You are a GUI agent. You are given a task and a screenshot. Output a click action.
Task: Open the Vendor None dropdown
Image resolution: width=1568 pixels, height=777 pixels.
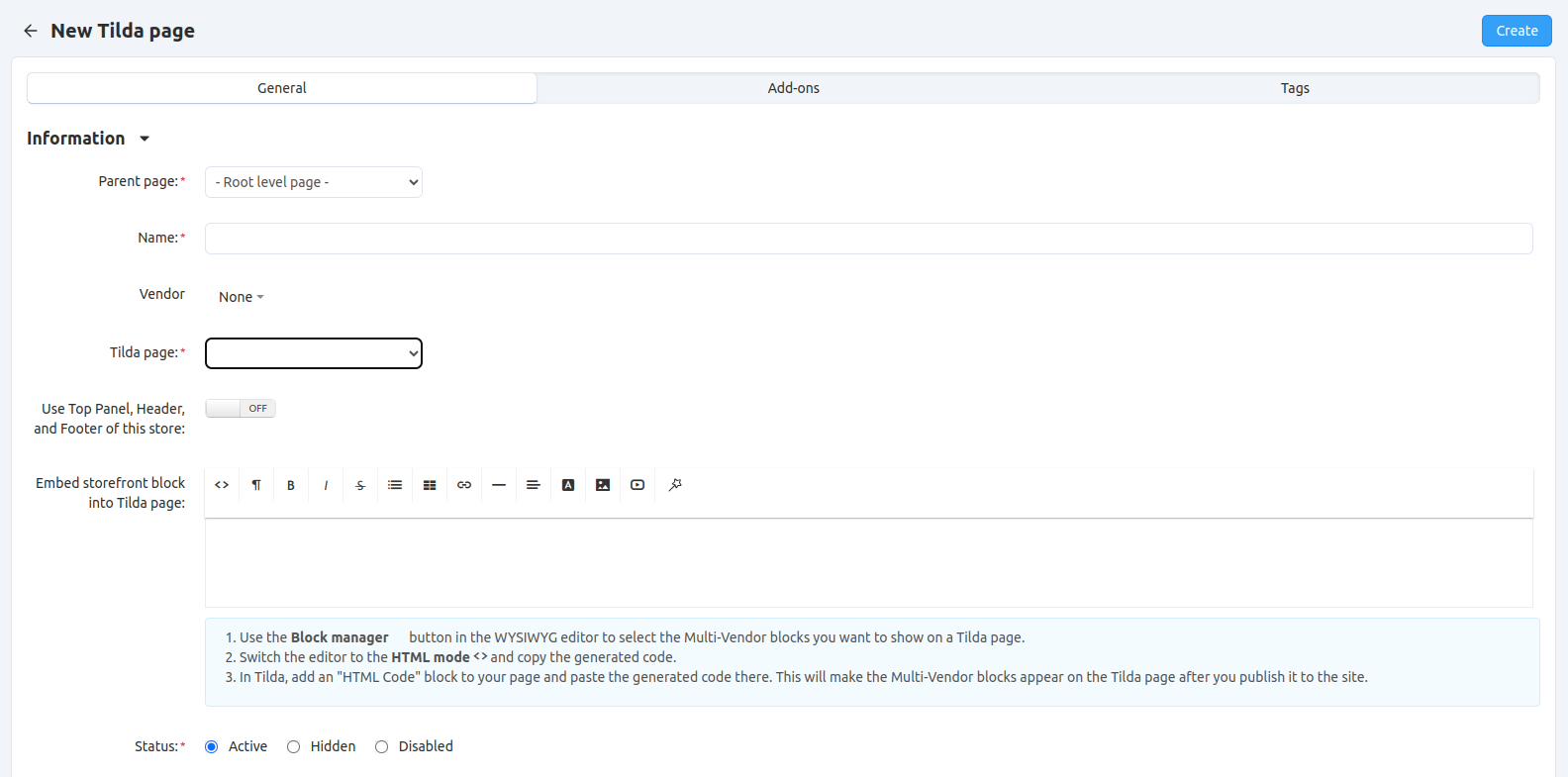(242, 297)
